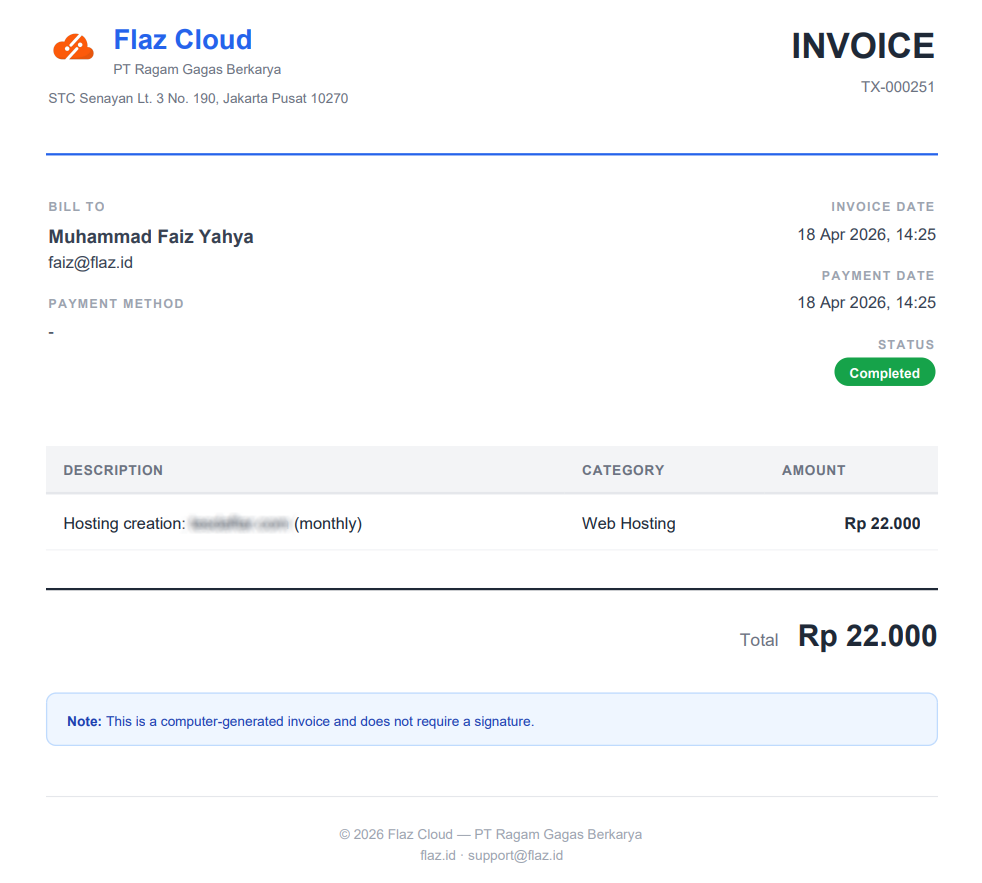Image resolution: width=982 pixels, height=883 pixels.
Task: Open the flaz.id link in the footer
Action: point(438,855)
